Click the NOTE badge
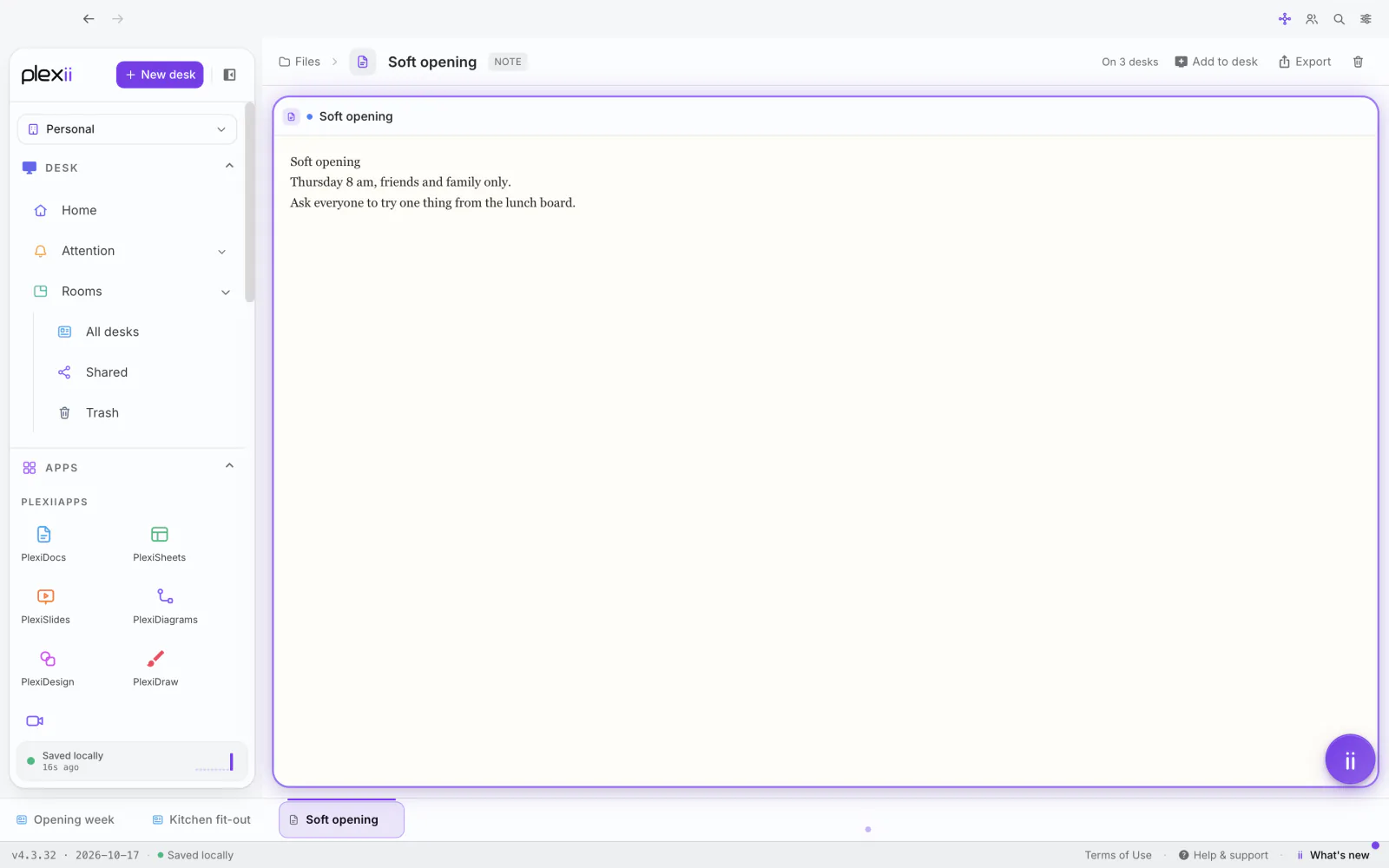The width and height of the screenshot is (1389, 868). [508, 62]
